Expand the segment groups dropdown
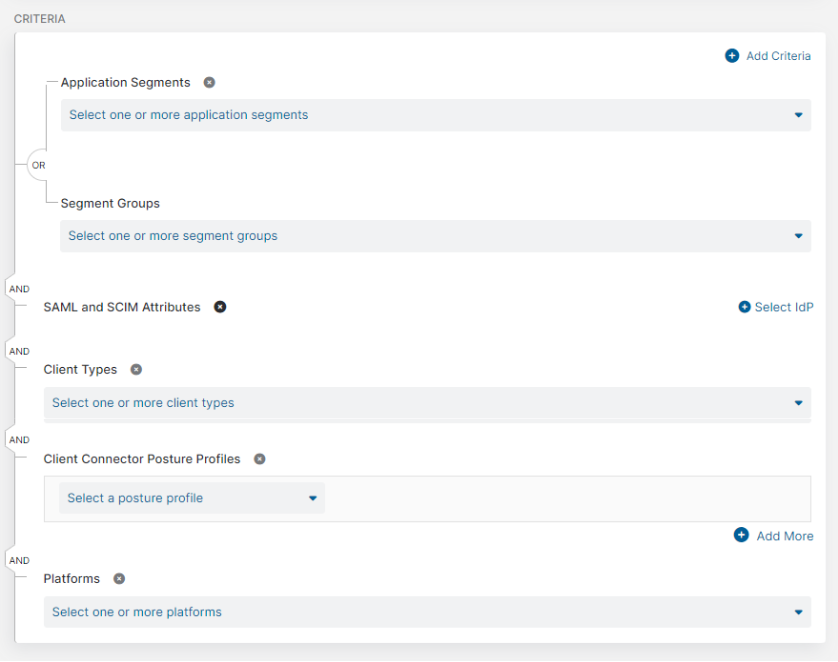 coord(435,236)
